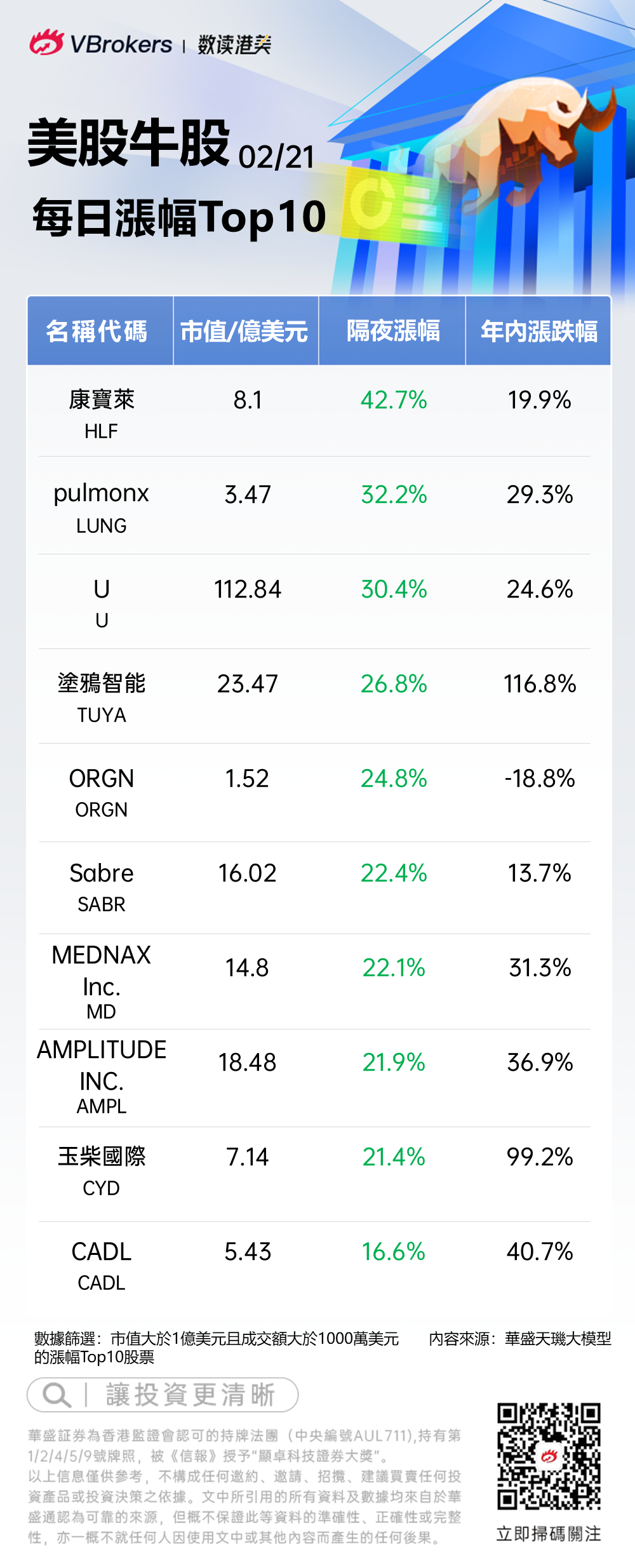The image size is (635, 1568).
Task: Click the AMPLITUDE INC. AMPL entry
Action: coord(102,1076)
